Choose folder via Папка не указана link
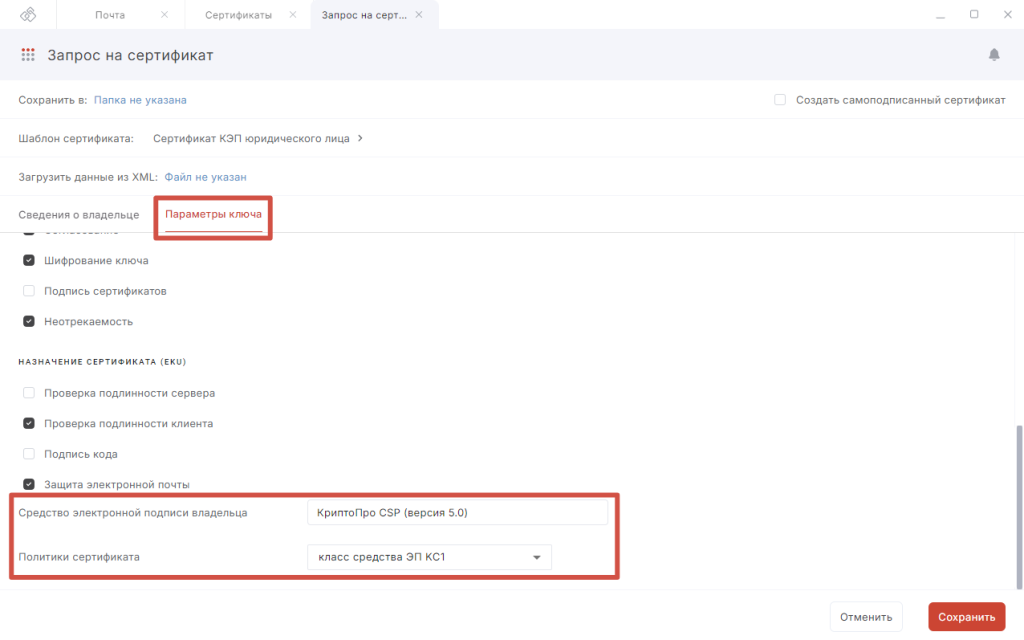This screenshot has width=1024, height=640. pos(140,100)
